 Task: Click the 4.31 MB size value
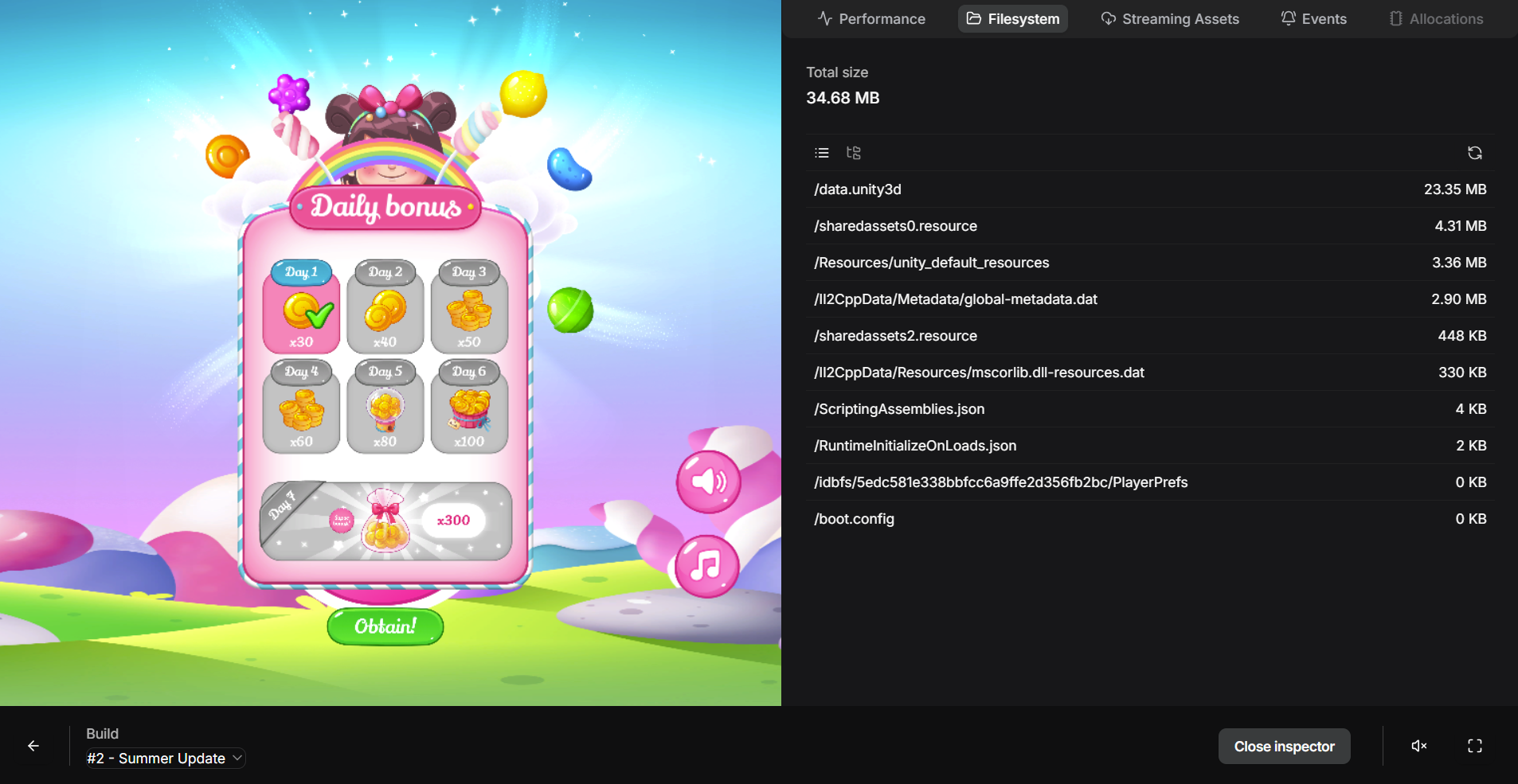click(1461, 226)
